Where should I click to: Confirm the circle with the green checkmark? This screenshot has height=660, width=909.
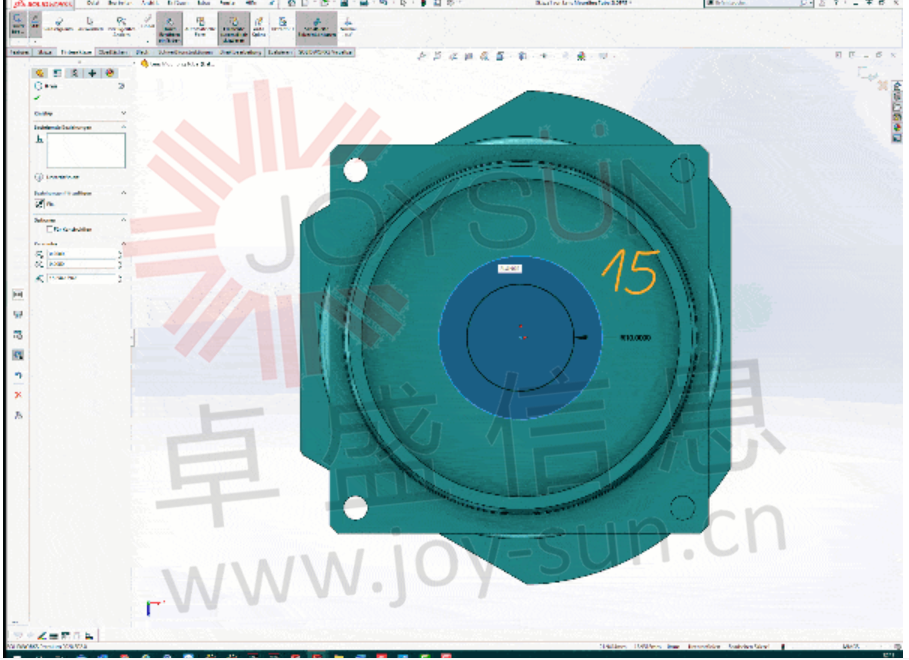(36, 96)
